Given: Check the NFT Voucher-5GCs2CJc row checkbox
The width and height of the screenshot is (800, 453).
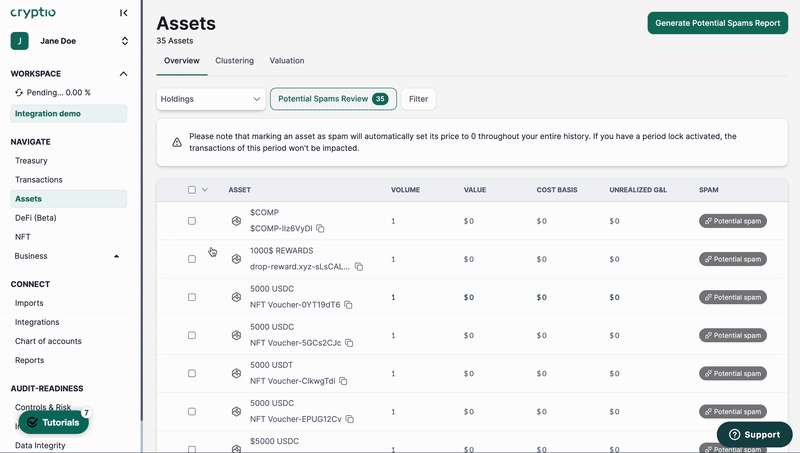Looking at the screenshot, I should click(192, 335).
